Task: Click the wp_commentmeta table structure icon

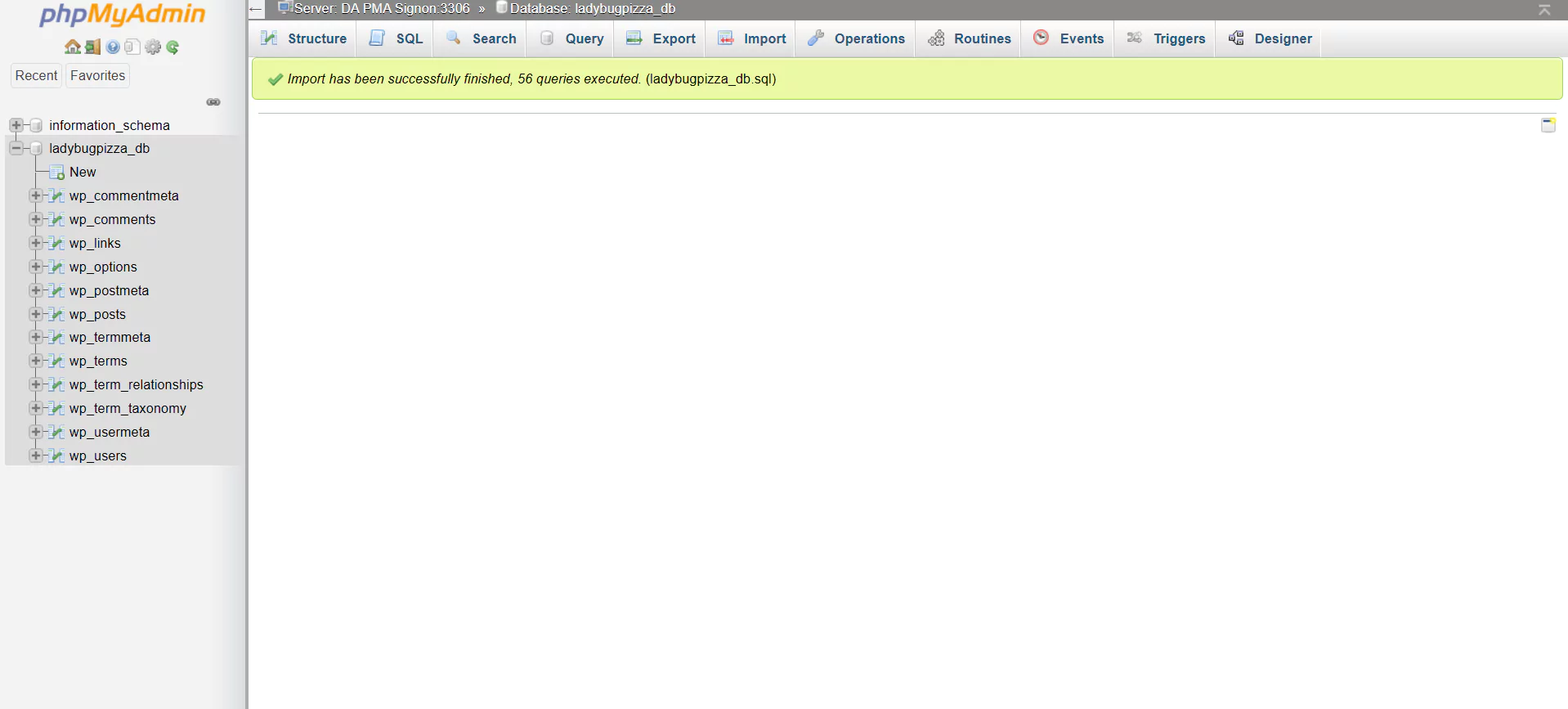Action: (56, 196)
